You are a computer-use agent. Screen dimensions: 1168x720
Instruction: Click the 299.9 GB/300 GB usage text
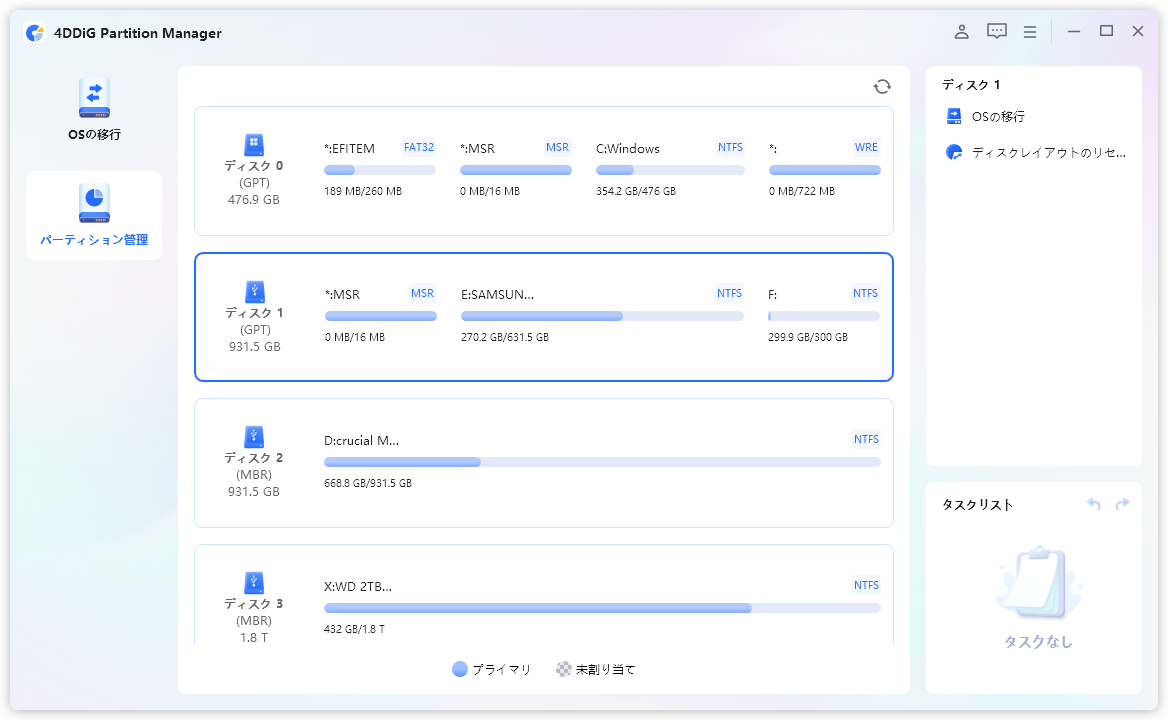point(808,337)
